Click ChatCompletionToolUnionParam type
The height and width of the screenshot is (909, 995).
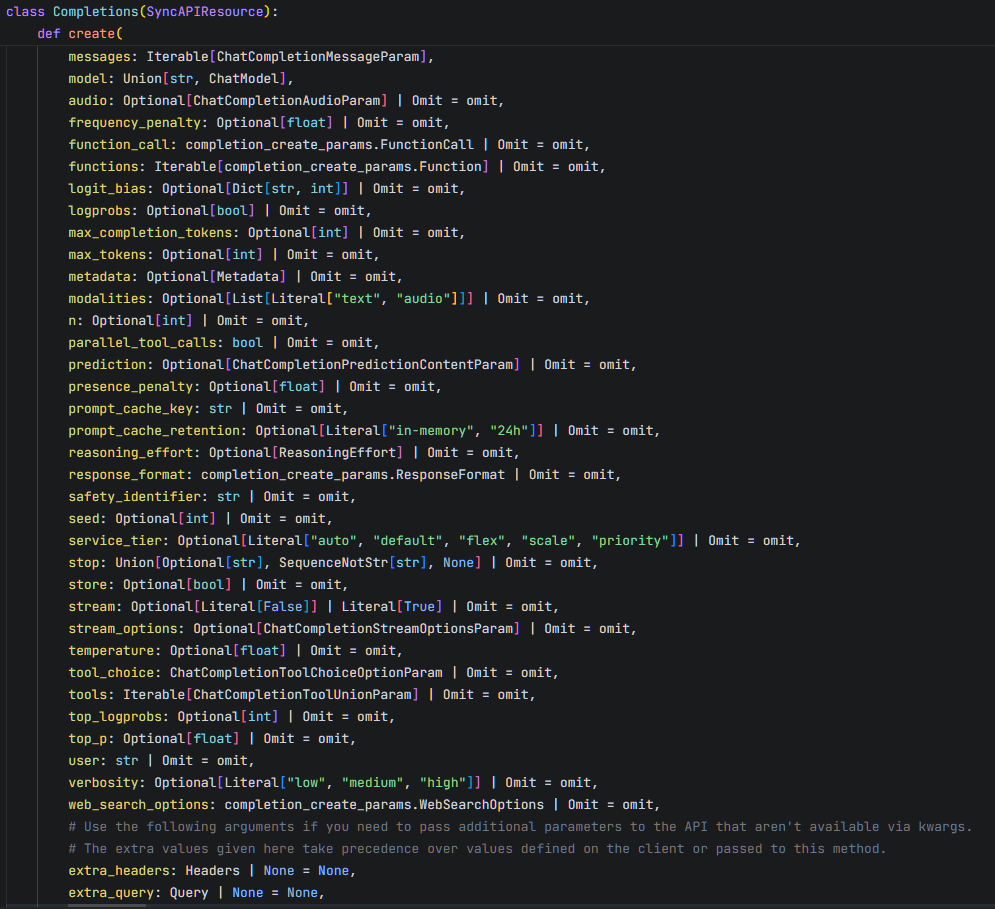(303, 694)
